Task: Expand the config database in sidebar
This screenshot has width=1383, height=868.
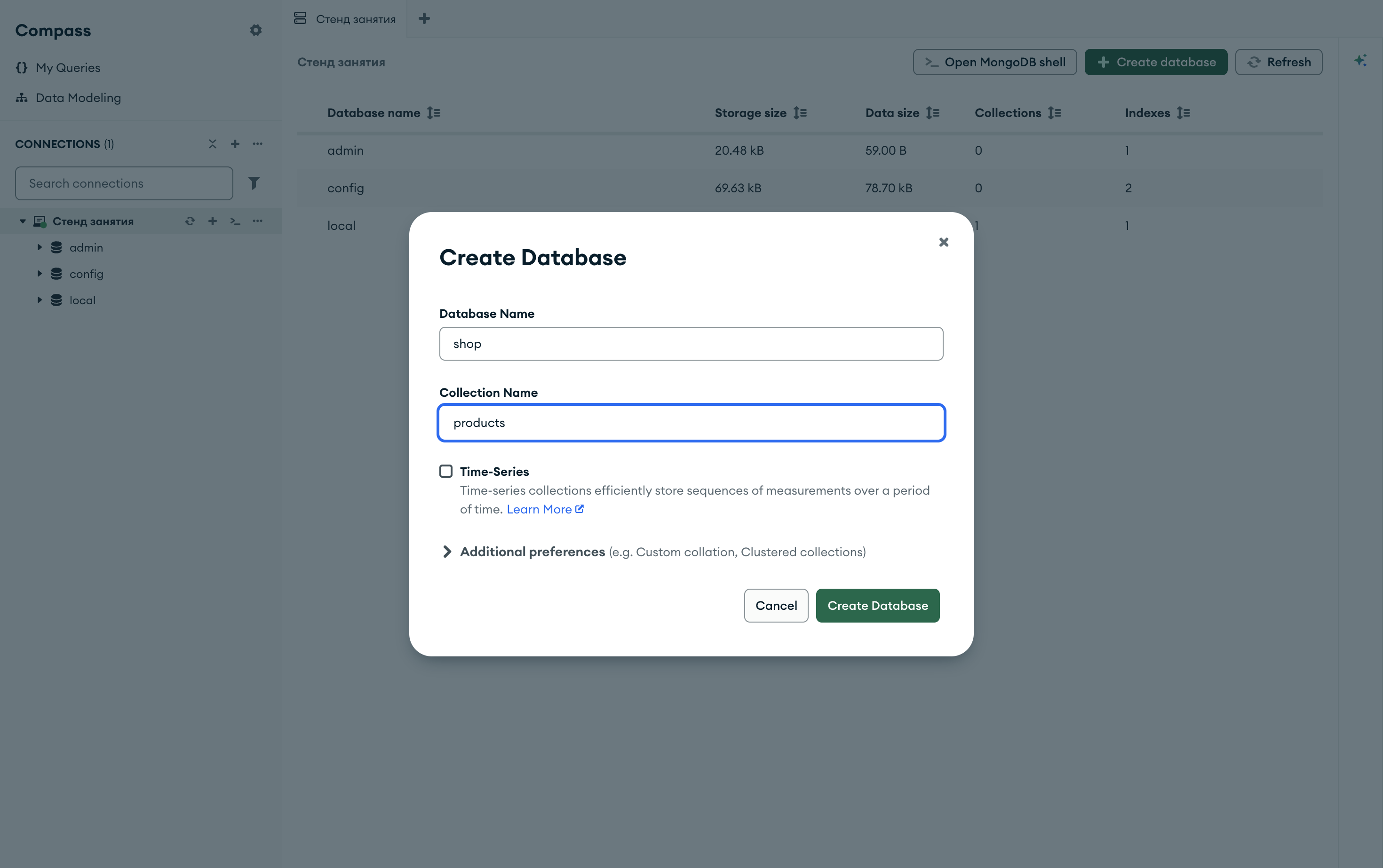Action: (x=40, y=274)
